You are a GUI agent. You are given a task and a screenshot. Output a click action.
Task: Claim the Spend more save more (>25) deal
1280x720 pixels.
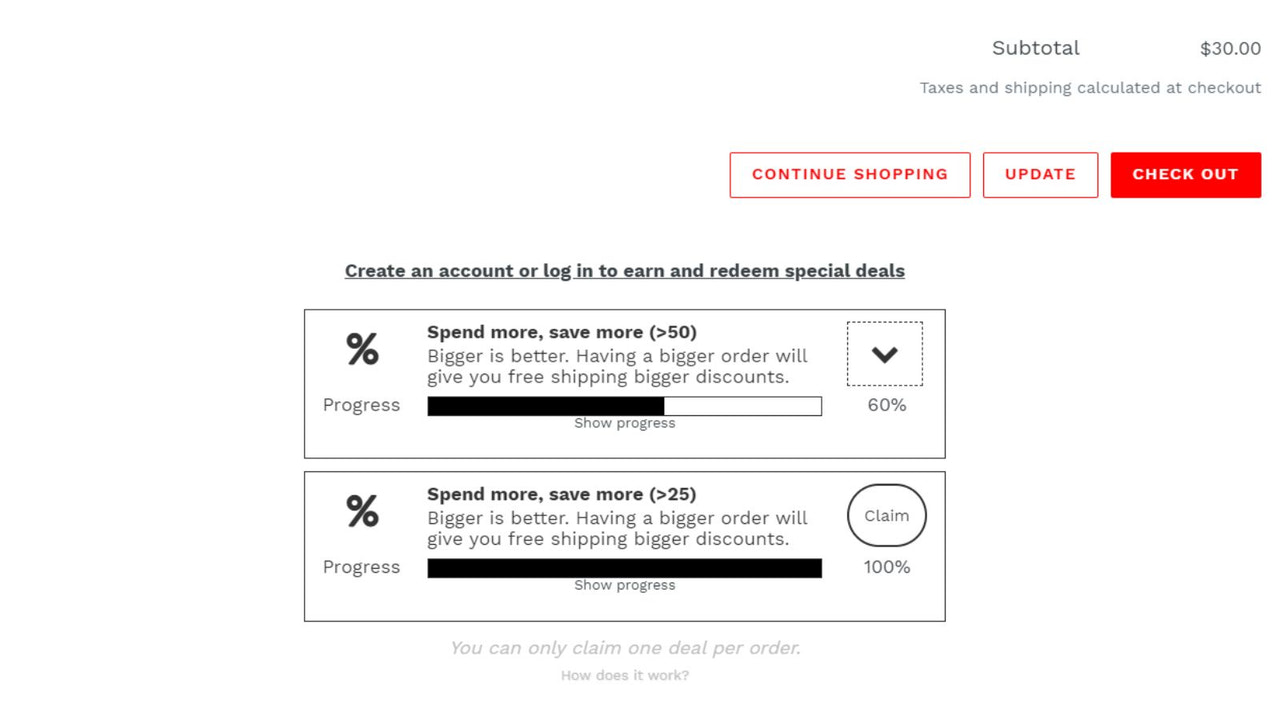coord(886,515)
